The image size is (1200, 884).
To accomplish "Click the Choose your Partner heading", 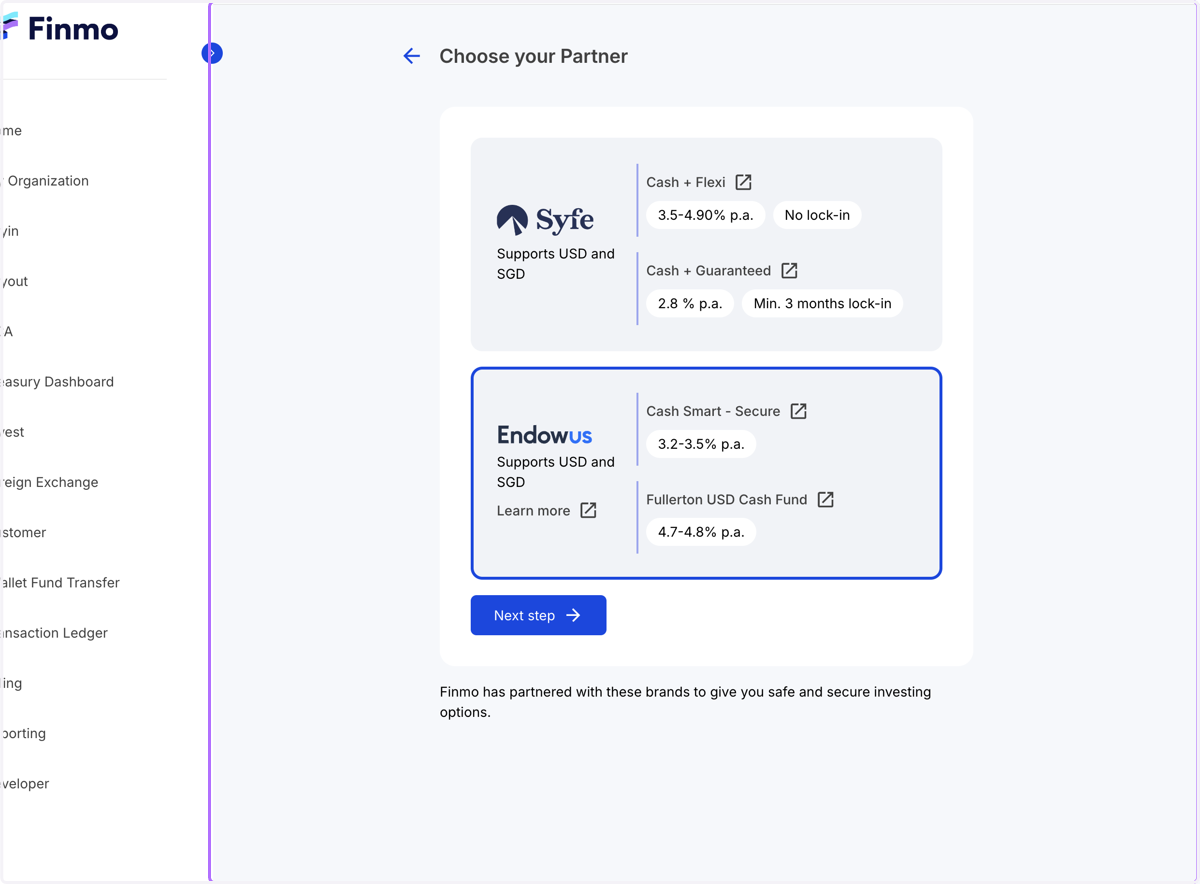I will tap(534, 56).
